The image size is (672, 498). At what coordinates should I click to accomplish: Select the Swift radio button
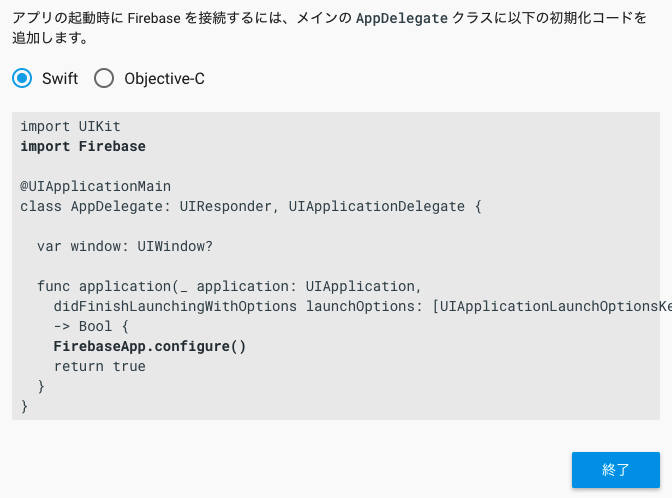point(22,78)
